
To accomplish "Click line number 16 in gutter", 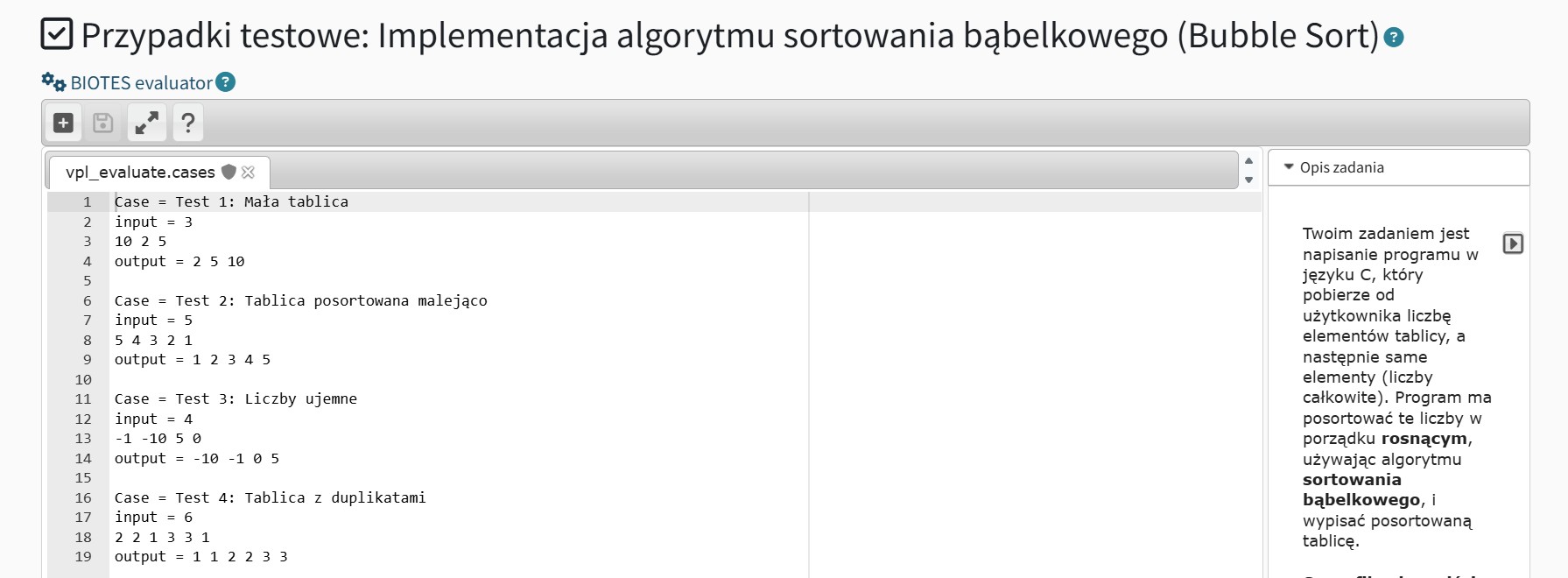I will 83,497.
